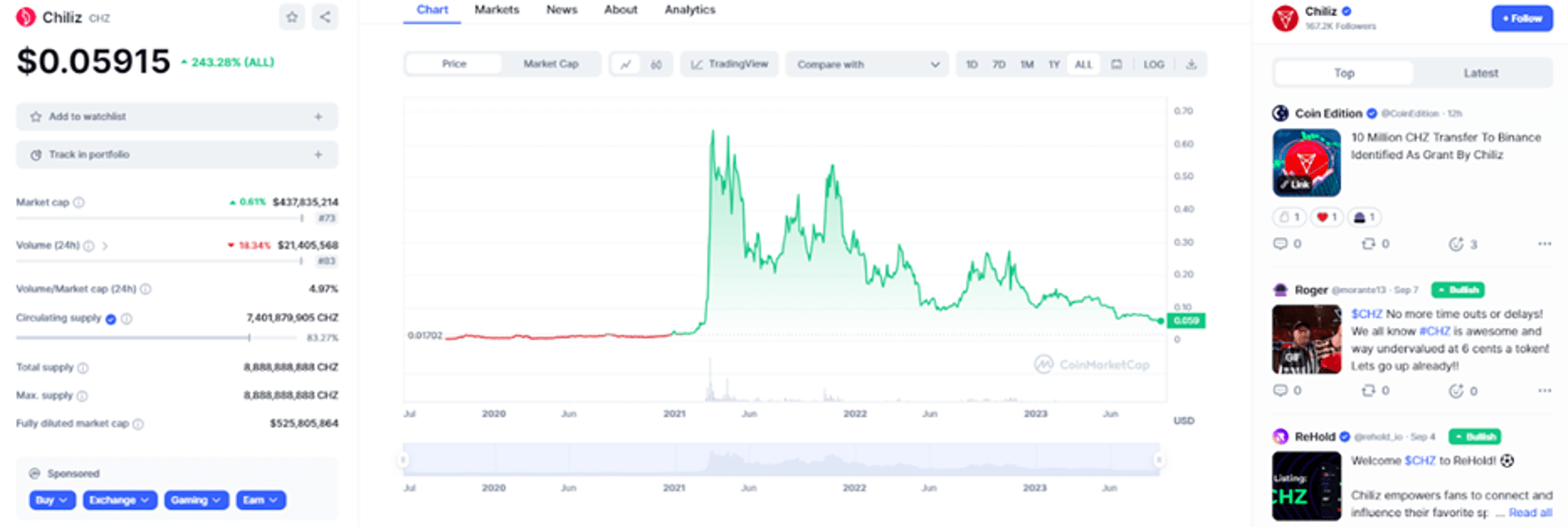Go to the Analytics tab
Viewport: 1568px width, 527px height.
(689, 10)
